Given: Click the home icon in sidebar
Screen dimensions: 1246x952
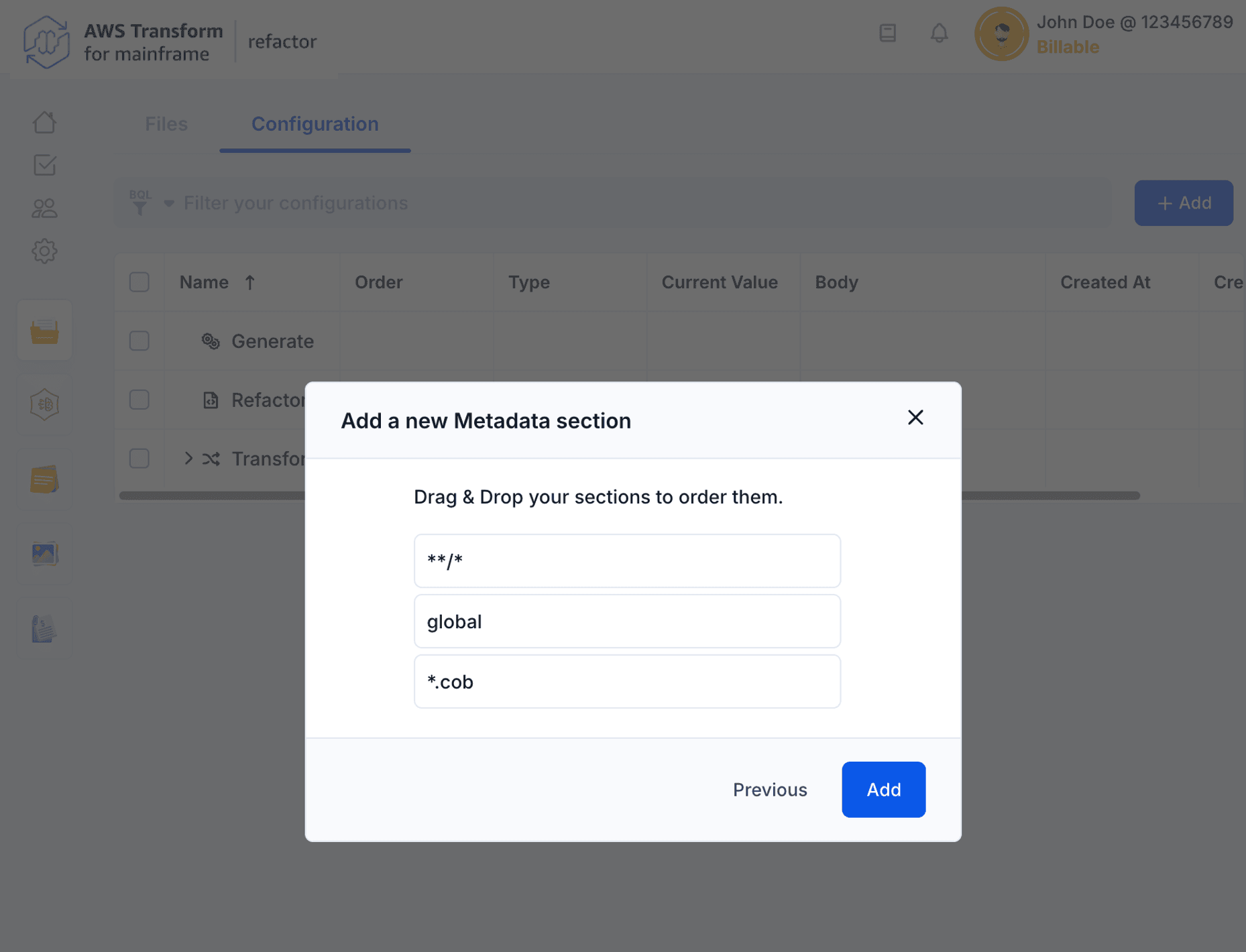Looking at the screenshot, I should click(44, 123).
